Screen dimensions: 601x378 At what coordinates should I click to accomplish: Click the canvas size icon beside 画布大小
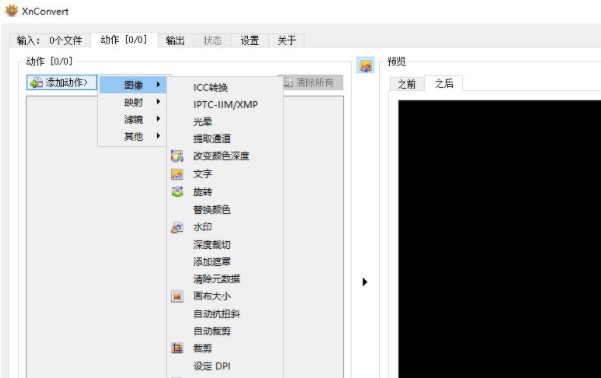pos(177,296)
